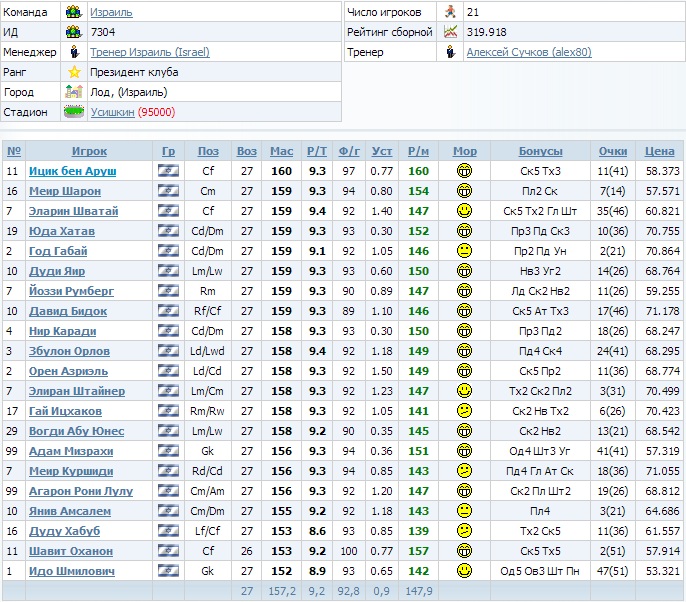
Task: Click the morale face for Дуду Хабуб
Action: click(464, 531)
